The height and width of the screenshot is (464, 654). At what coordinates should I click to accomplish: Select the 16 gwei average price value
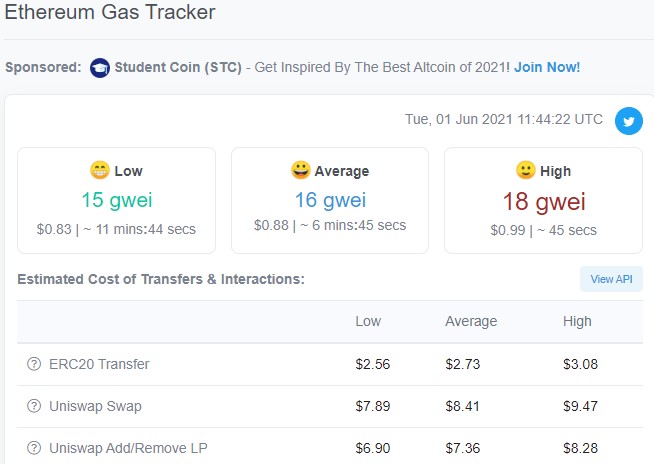click(330, 200)
